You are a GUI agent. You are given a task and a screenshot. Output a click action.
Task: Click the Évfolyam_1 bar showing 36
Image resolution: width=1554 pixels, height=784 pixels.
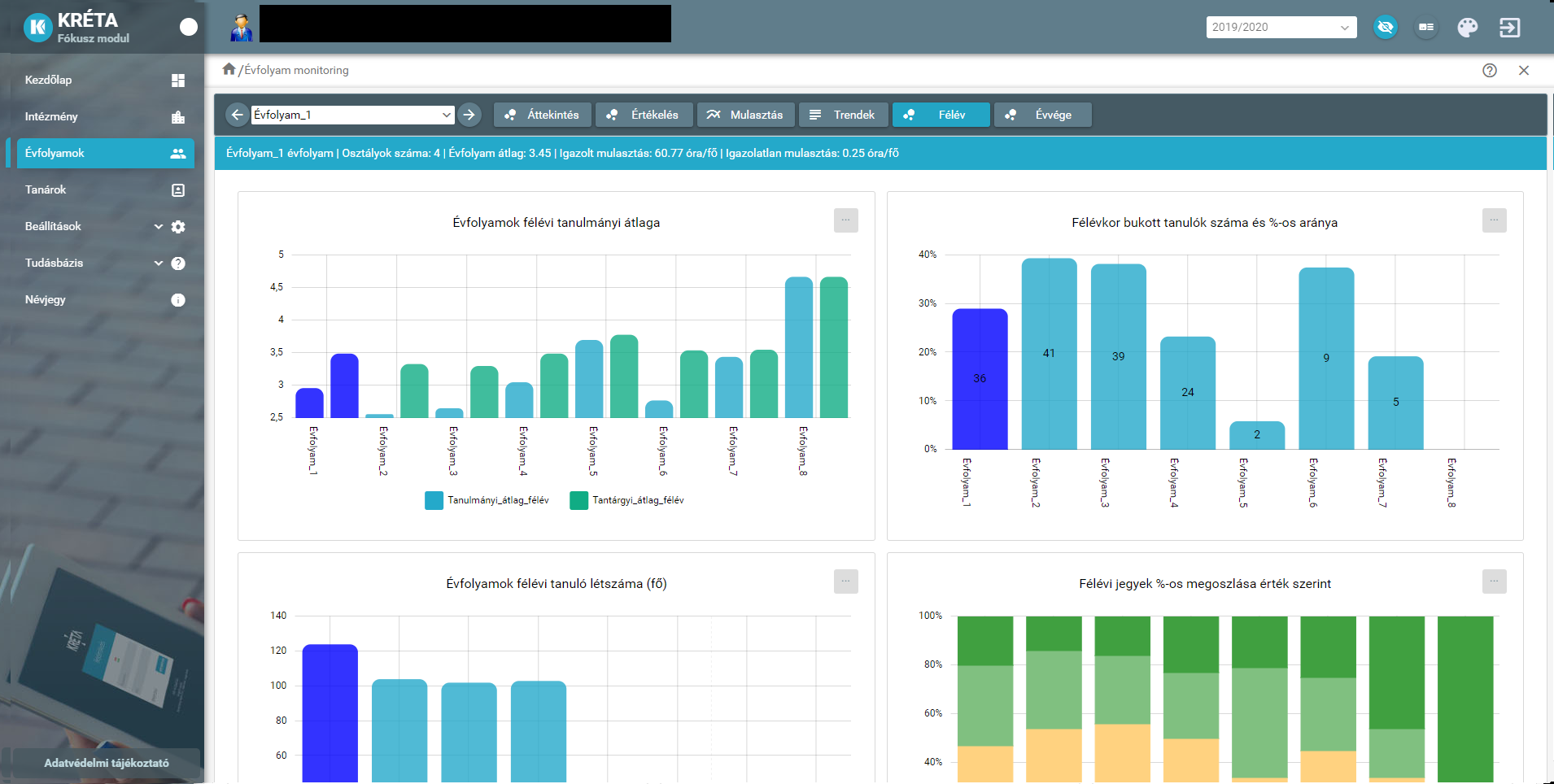[980, 379]
